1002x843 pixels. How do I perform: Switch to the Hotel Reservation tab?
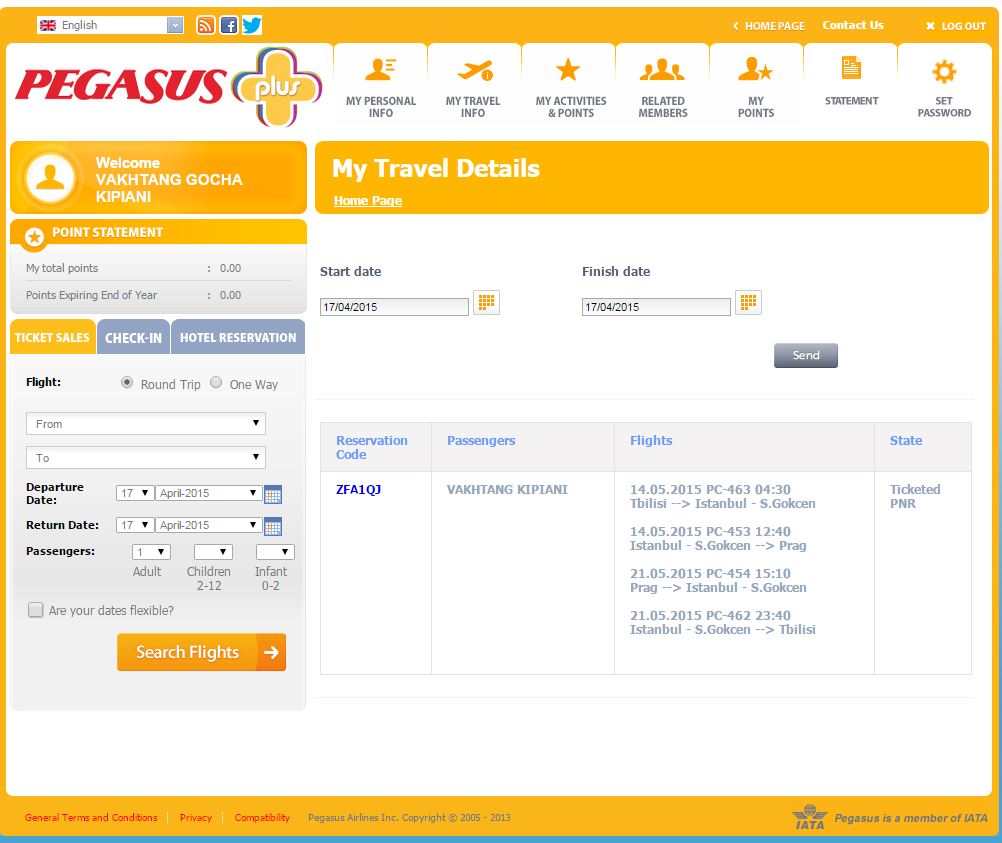click(238, 337)
